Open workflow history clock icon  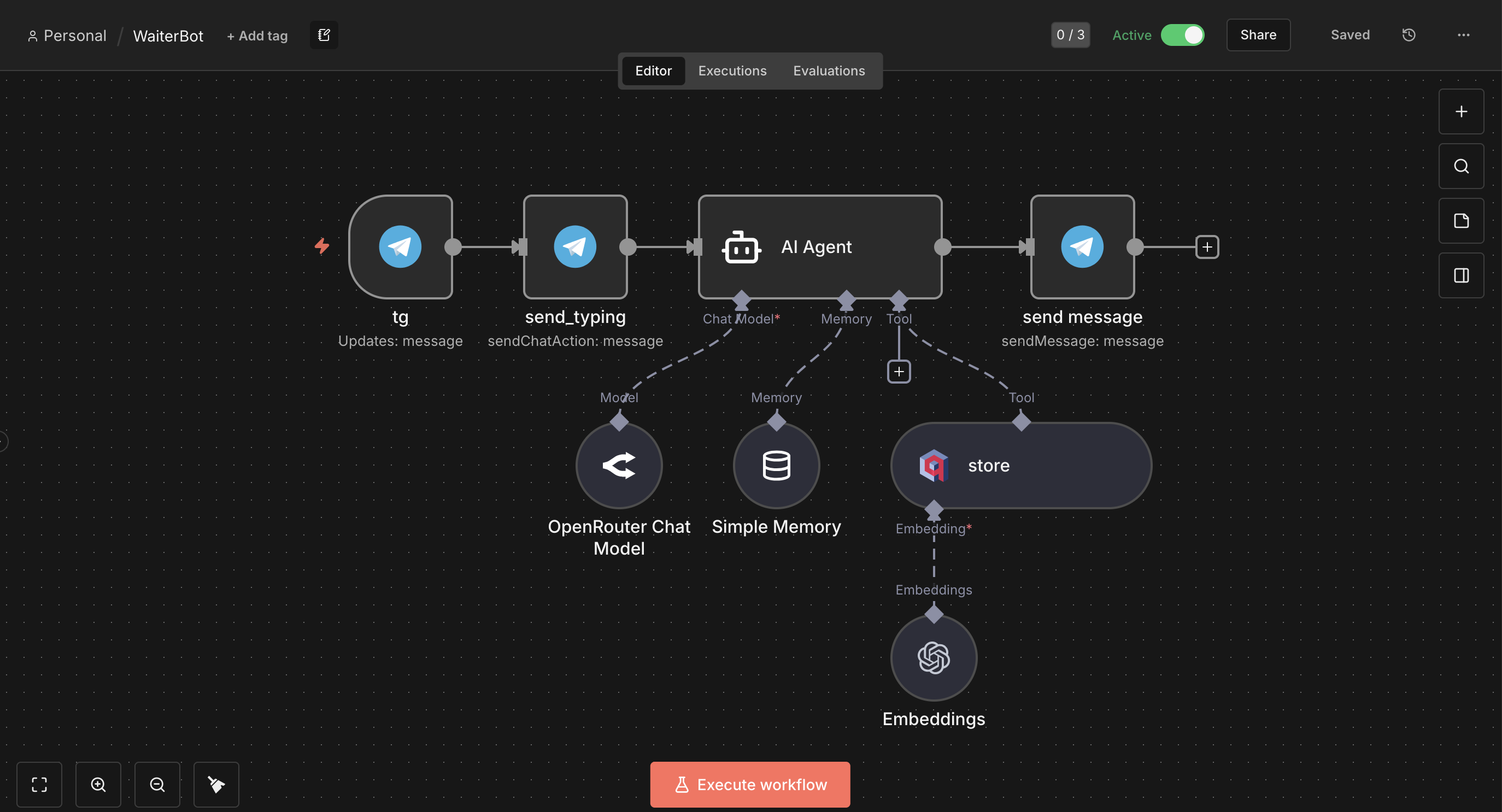1409,35
